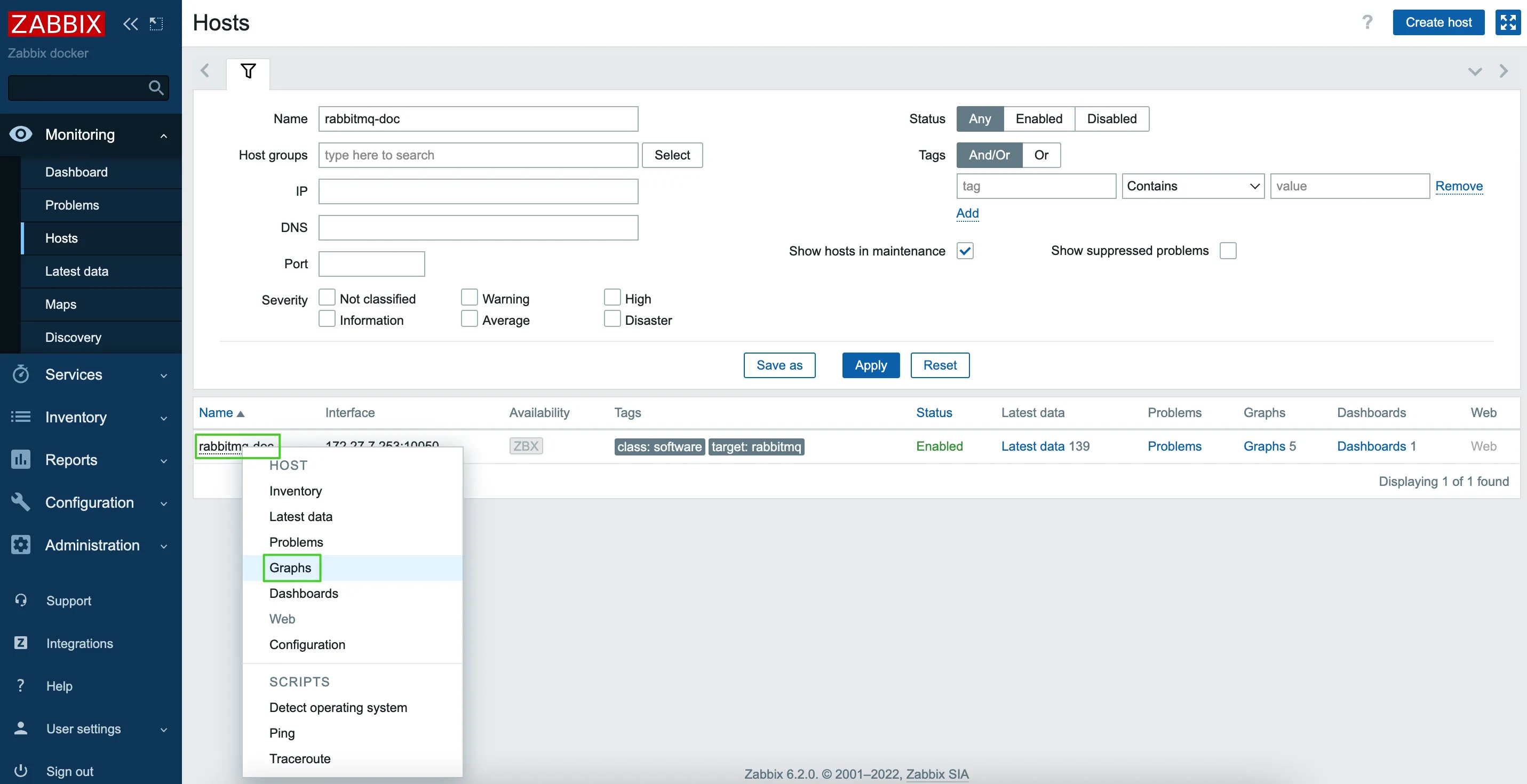This screenshot has width=1527, height=784.
Task: Click the Inventory section icon
Action: [x=21, y=416]
